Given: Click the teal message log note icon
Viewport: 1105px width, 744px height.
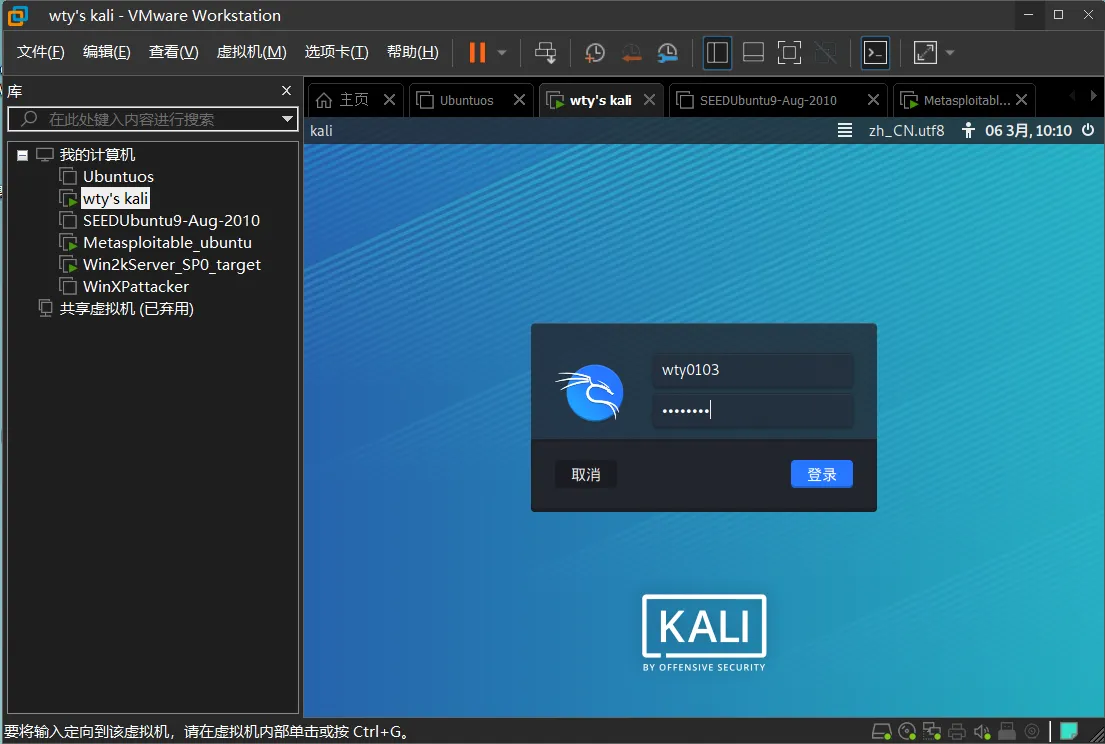Looking at the screenshot, I should 1069,731.
